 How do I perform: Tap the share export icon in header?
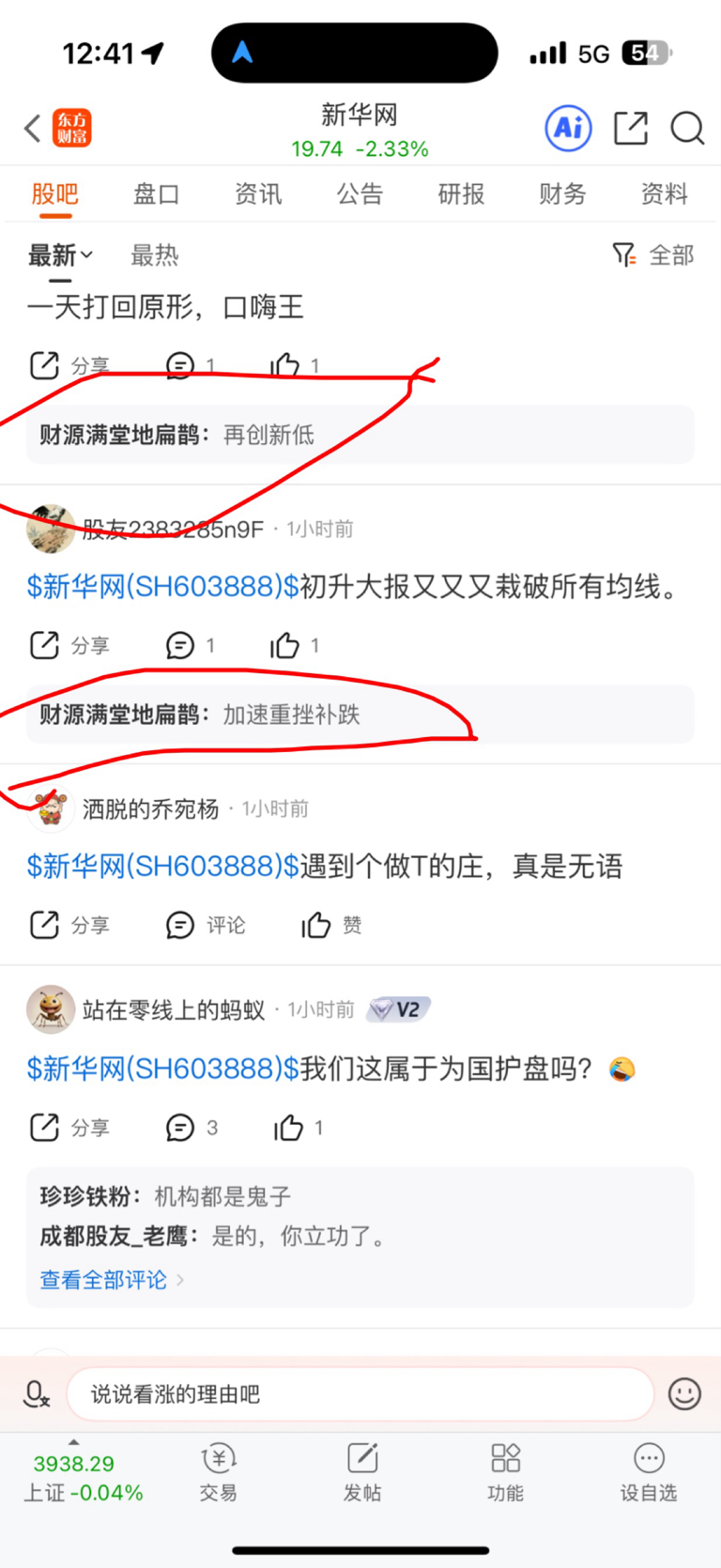(x=631, y=128)
